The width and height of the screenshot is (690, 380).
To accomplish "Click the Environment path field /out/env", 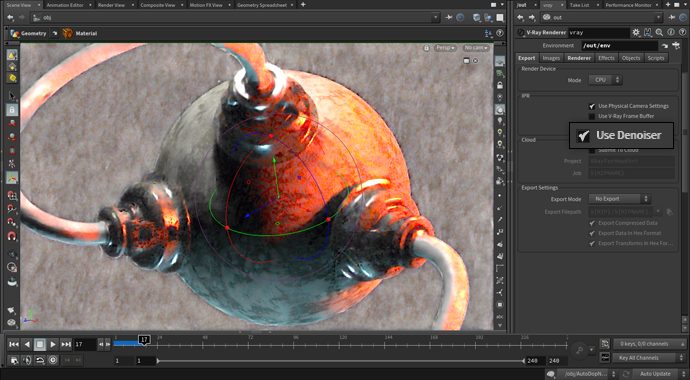I will (619, 46).
